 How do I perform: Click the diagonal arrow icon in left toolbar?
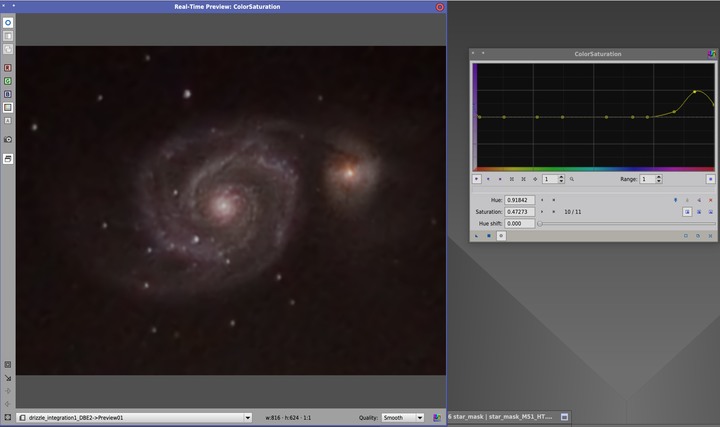tap(8, 378)
